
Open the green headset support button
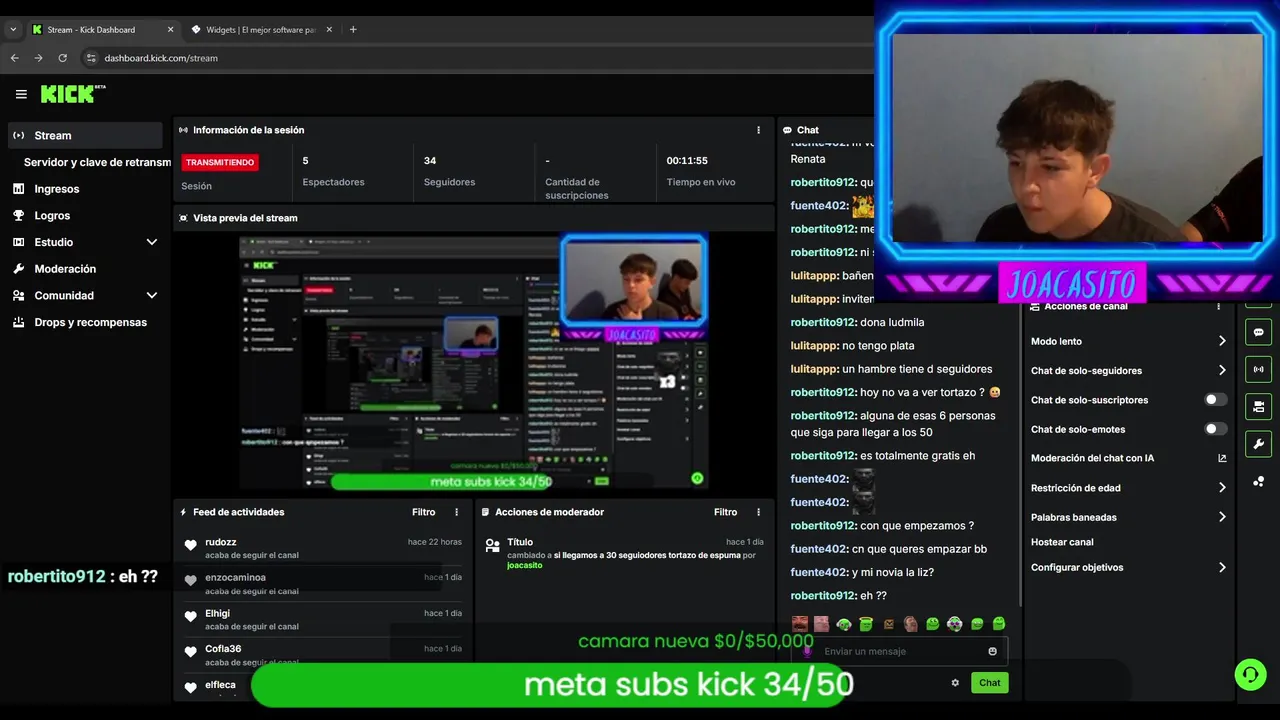point(1250,674)
